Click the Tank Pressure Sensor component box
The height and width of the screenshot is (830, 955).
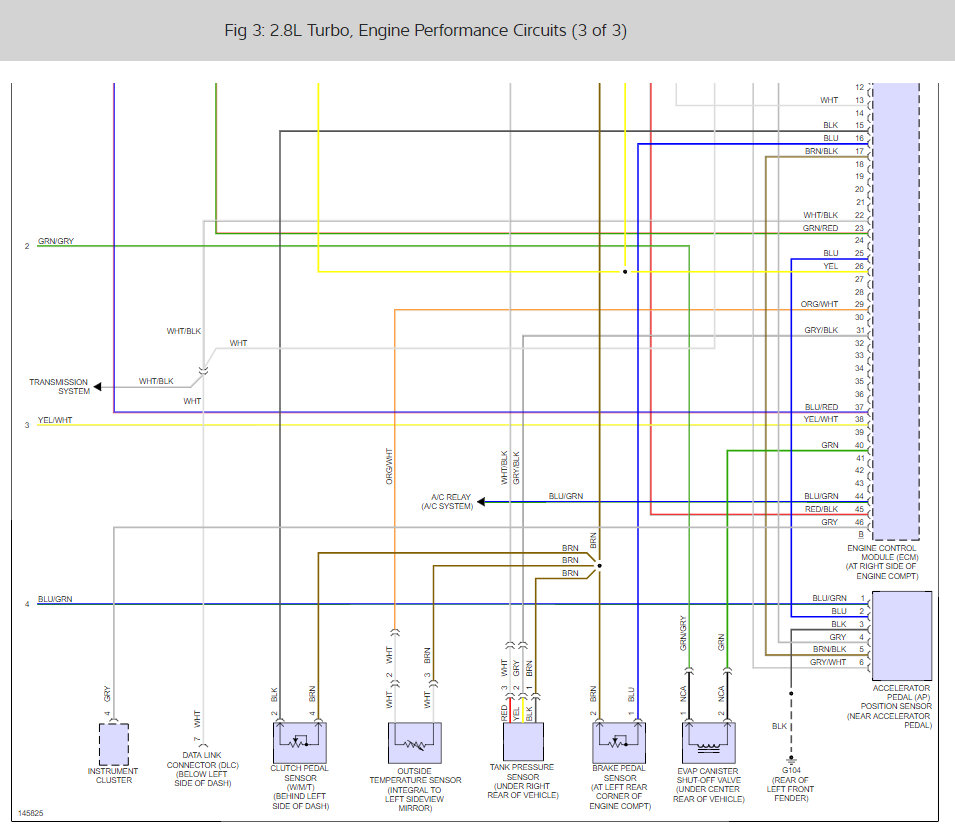523,741
